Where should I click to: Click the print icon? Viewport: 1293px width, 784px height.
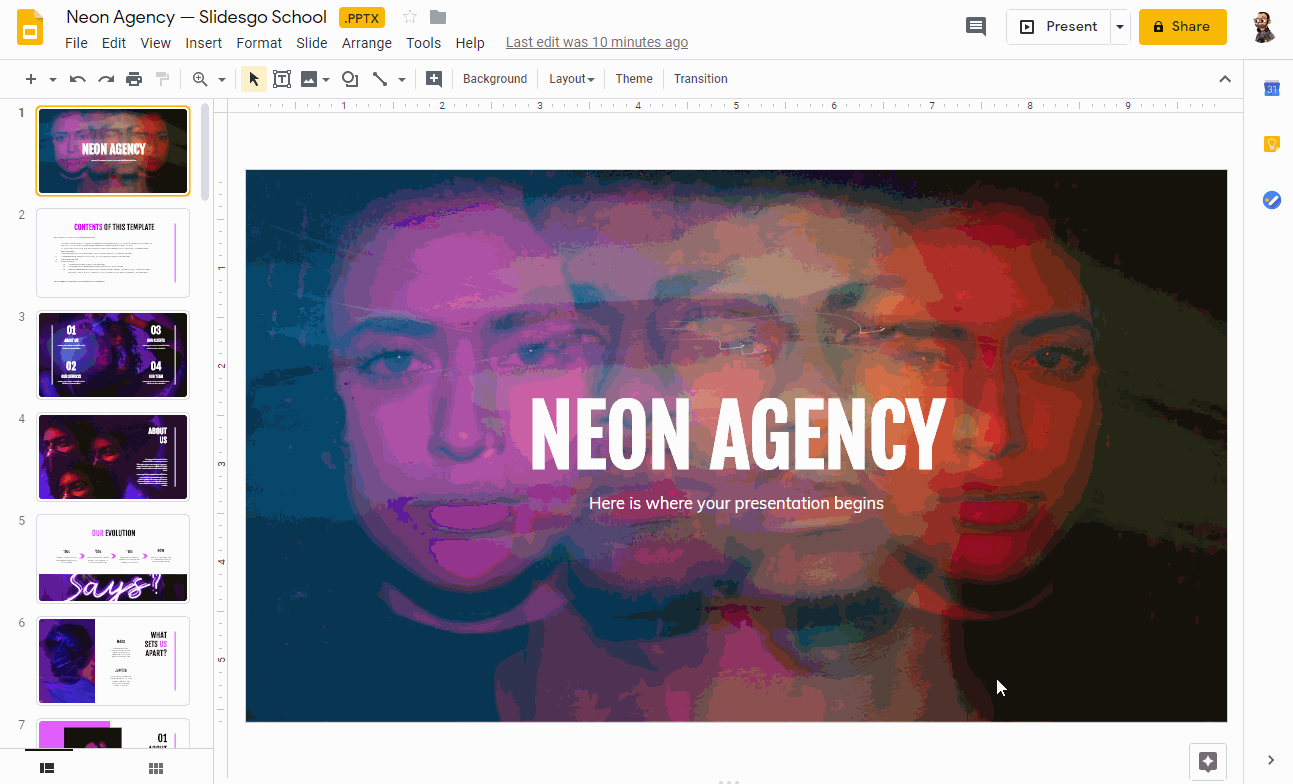(134, 79)
